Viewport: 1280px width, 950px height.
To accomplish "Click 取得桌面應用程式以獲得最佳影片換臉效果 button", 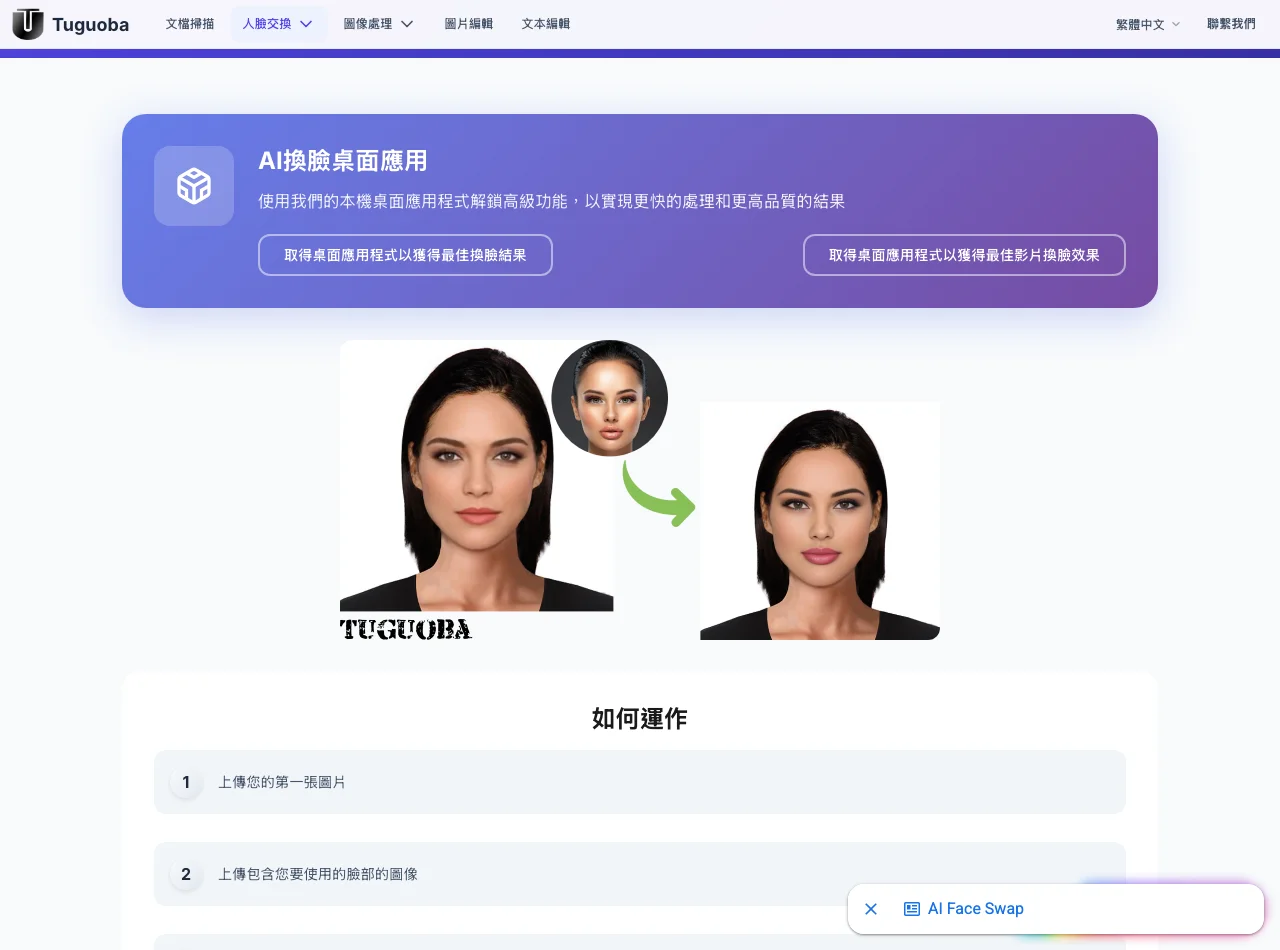I will click(x=964, y=255).
